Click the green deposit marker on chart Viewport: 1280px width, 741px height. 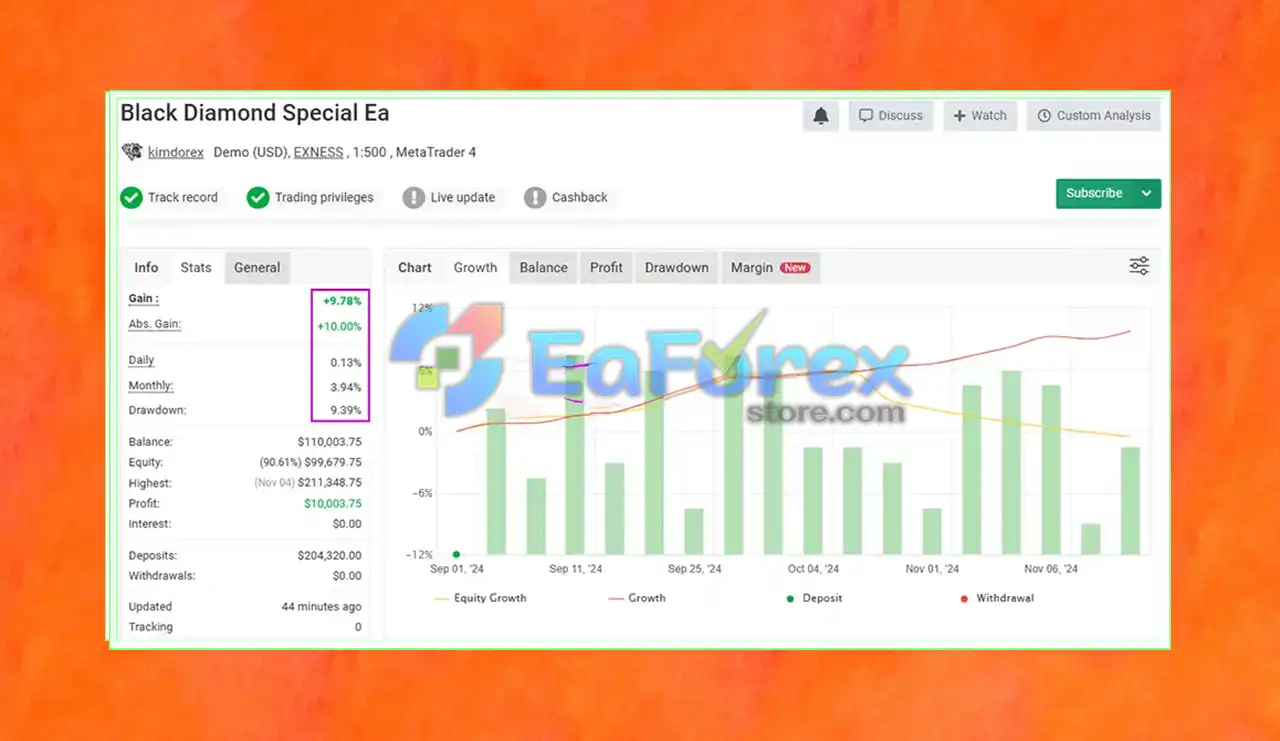[456, 554]
